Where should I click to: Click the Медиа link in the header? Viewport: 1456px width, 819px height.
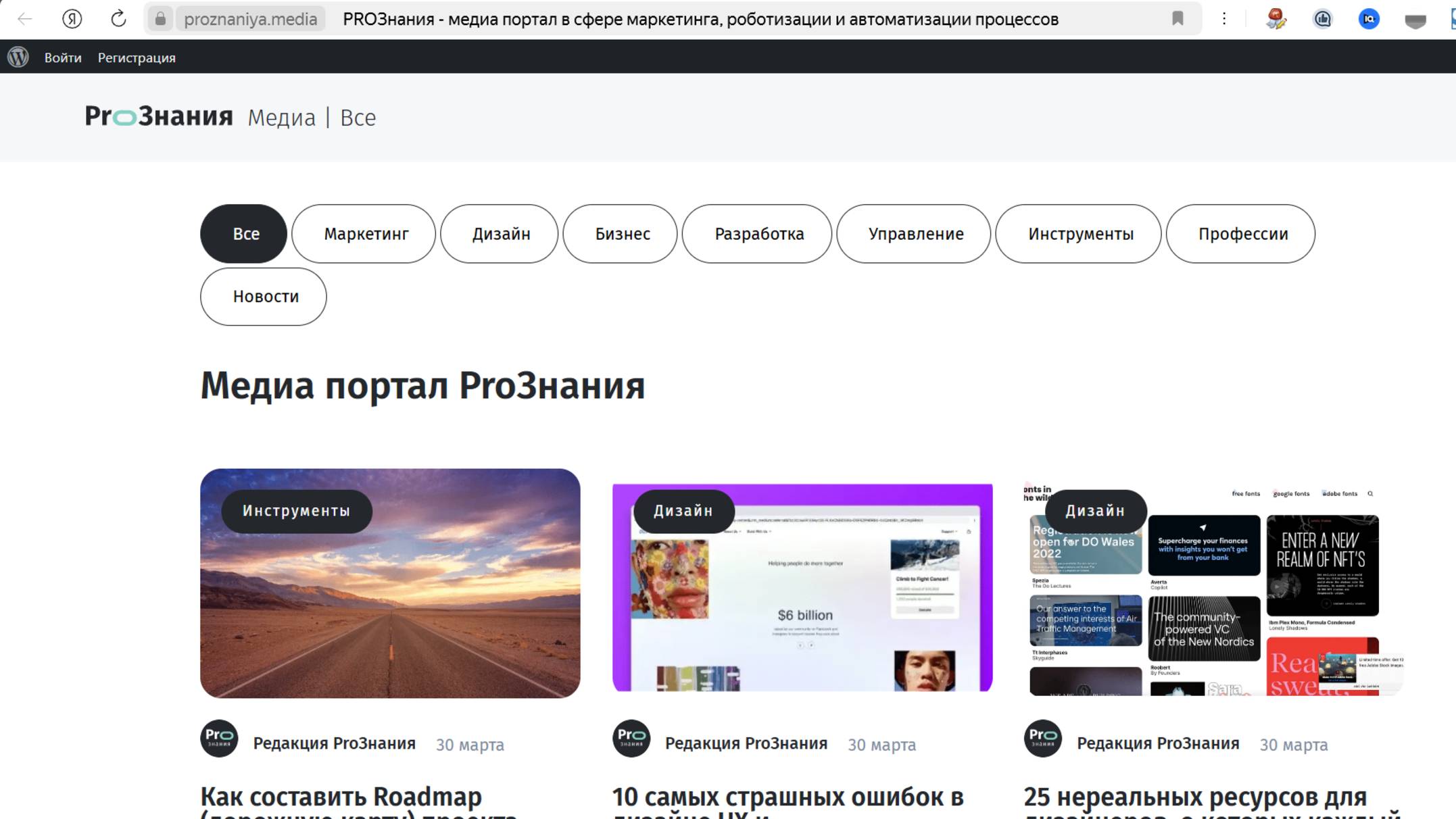[x=281, y=118]
